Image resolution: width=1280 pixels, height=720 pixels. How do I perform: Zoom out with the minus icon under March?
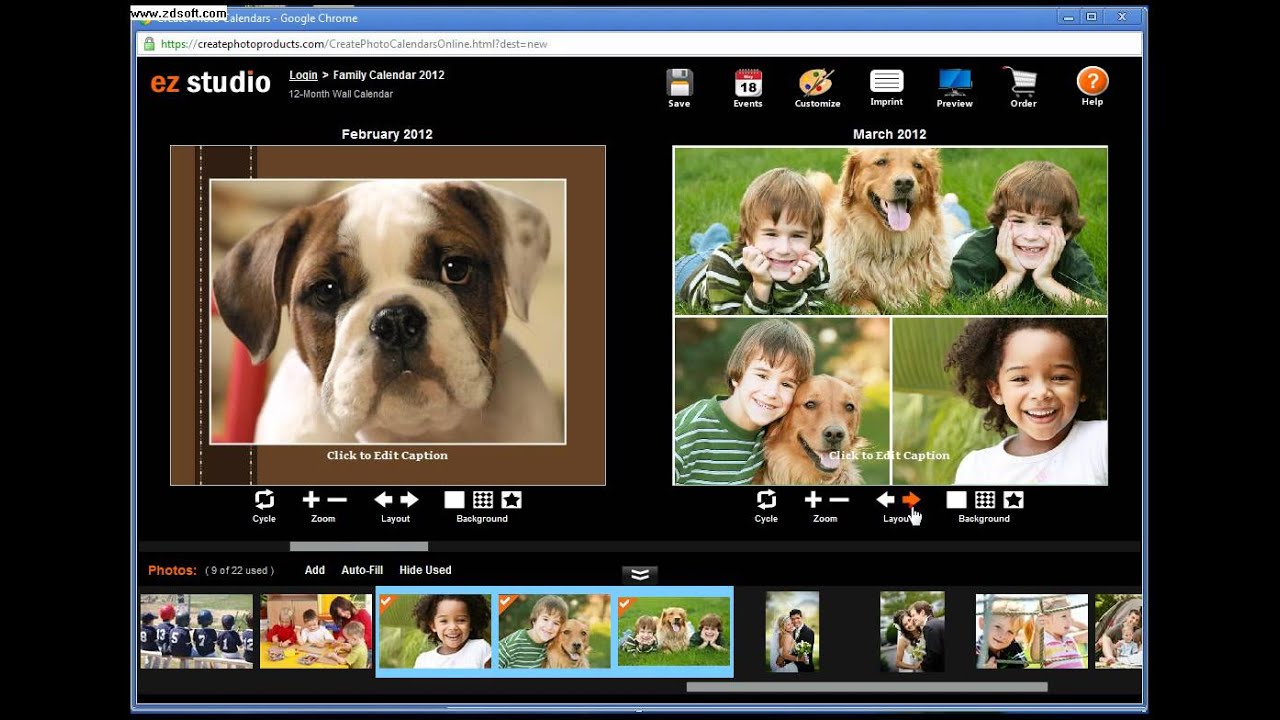coord(839,499)
